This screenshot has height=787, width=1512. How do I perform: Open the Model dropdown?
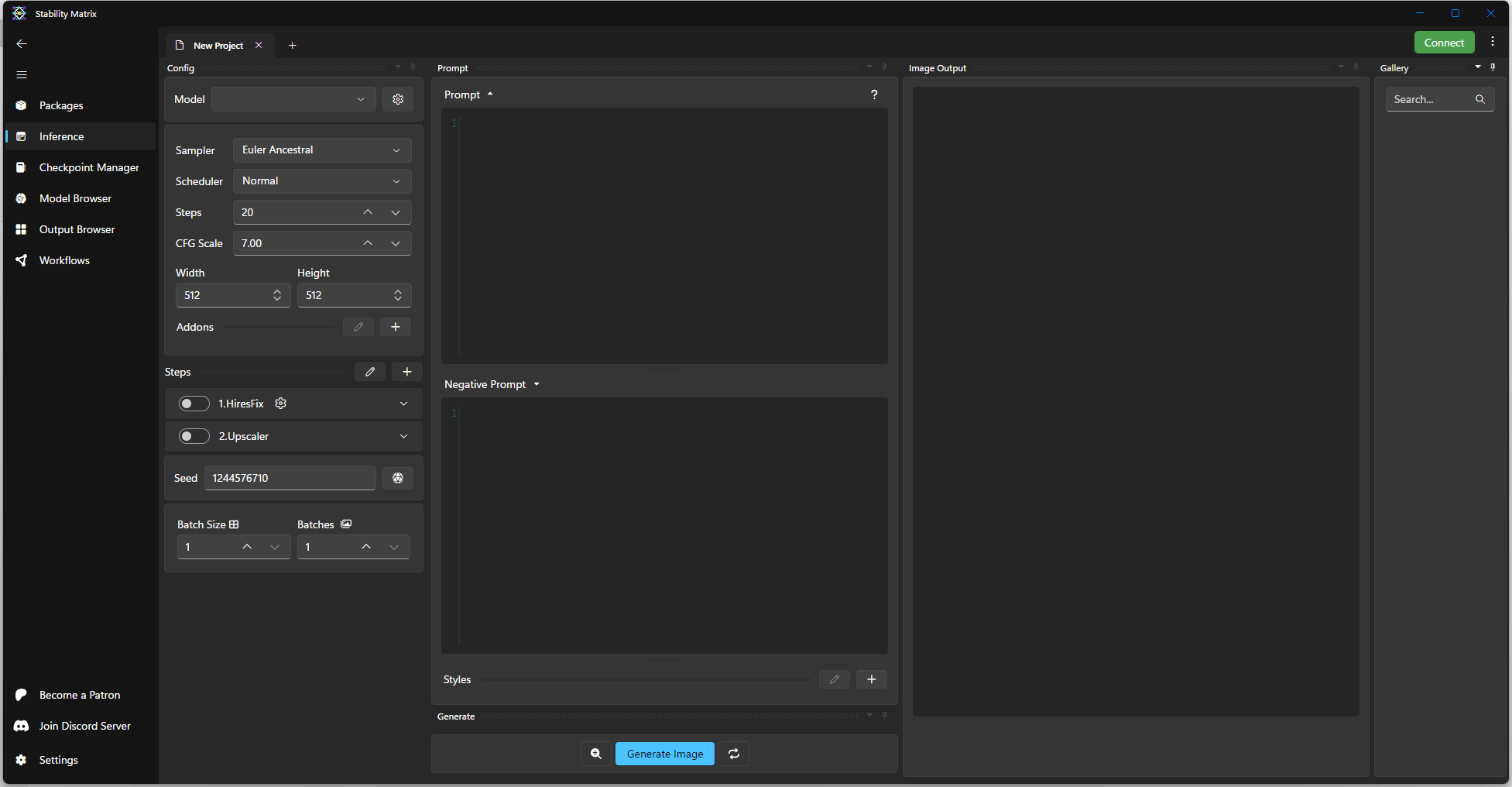pos(293,99)
